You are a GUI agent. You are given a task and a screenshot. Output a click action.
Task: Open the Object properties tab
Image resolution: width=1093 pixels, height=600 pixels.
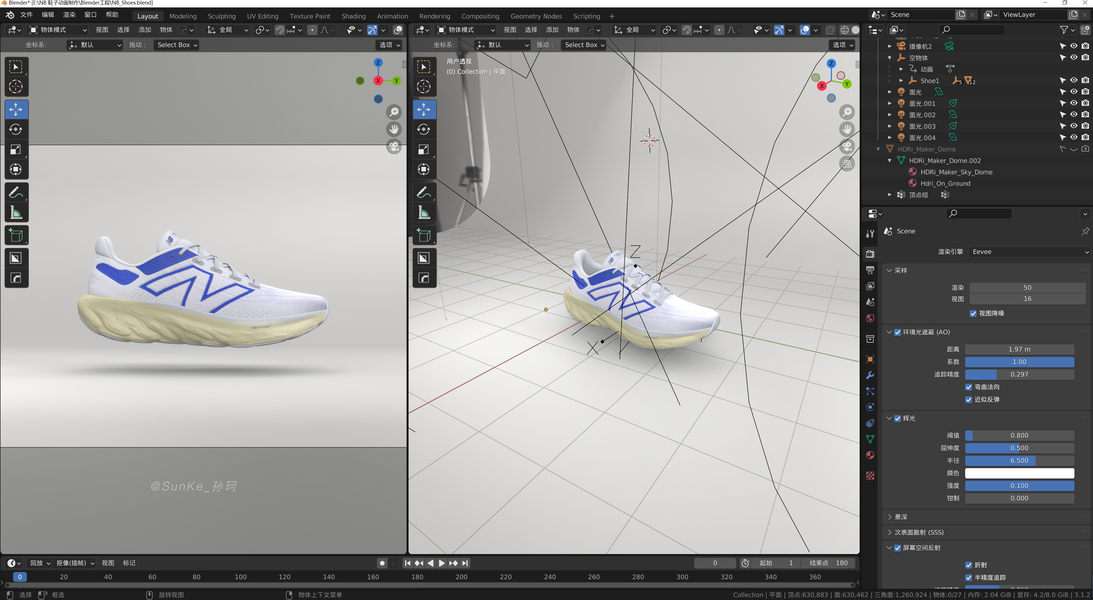870,360
